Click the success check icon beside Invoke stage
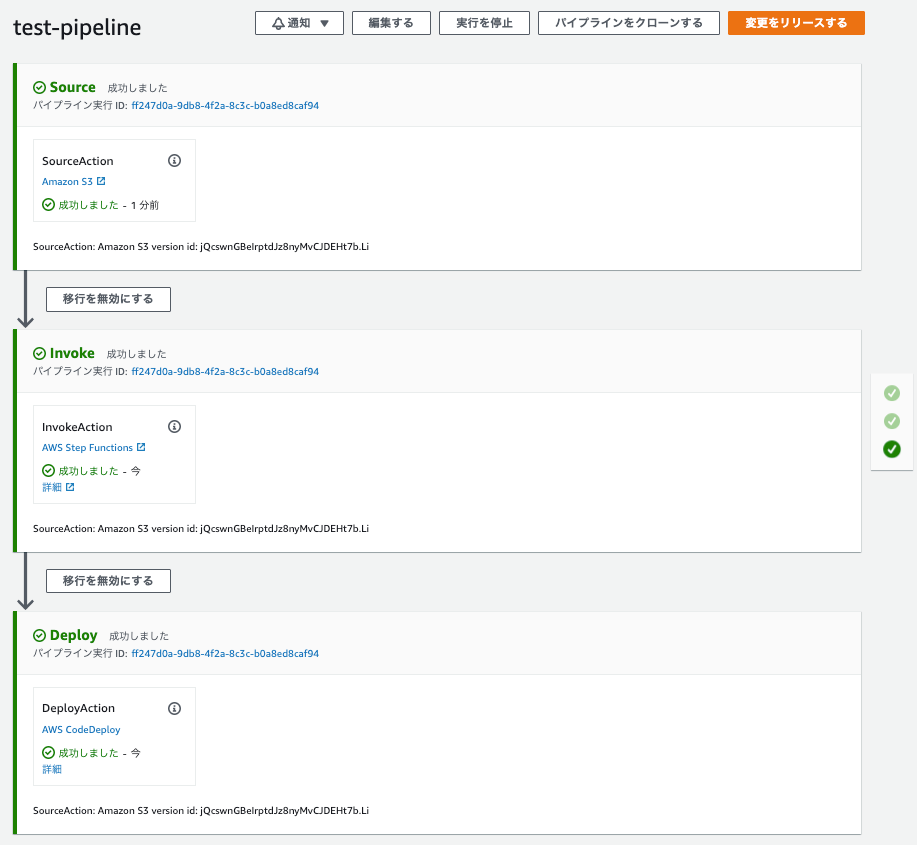Screen dimensions: 917x845 [39, 353]
